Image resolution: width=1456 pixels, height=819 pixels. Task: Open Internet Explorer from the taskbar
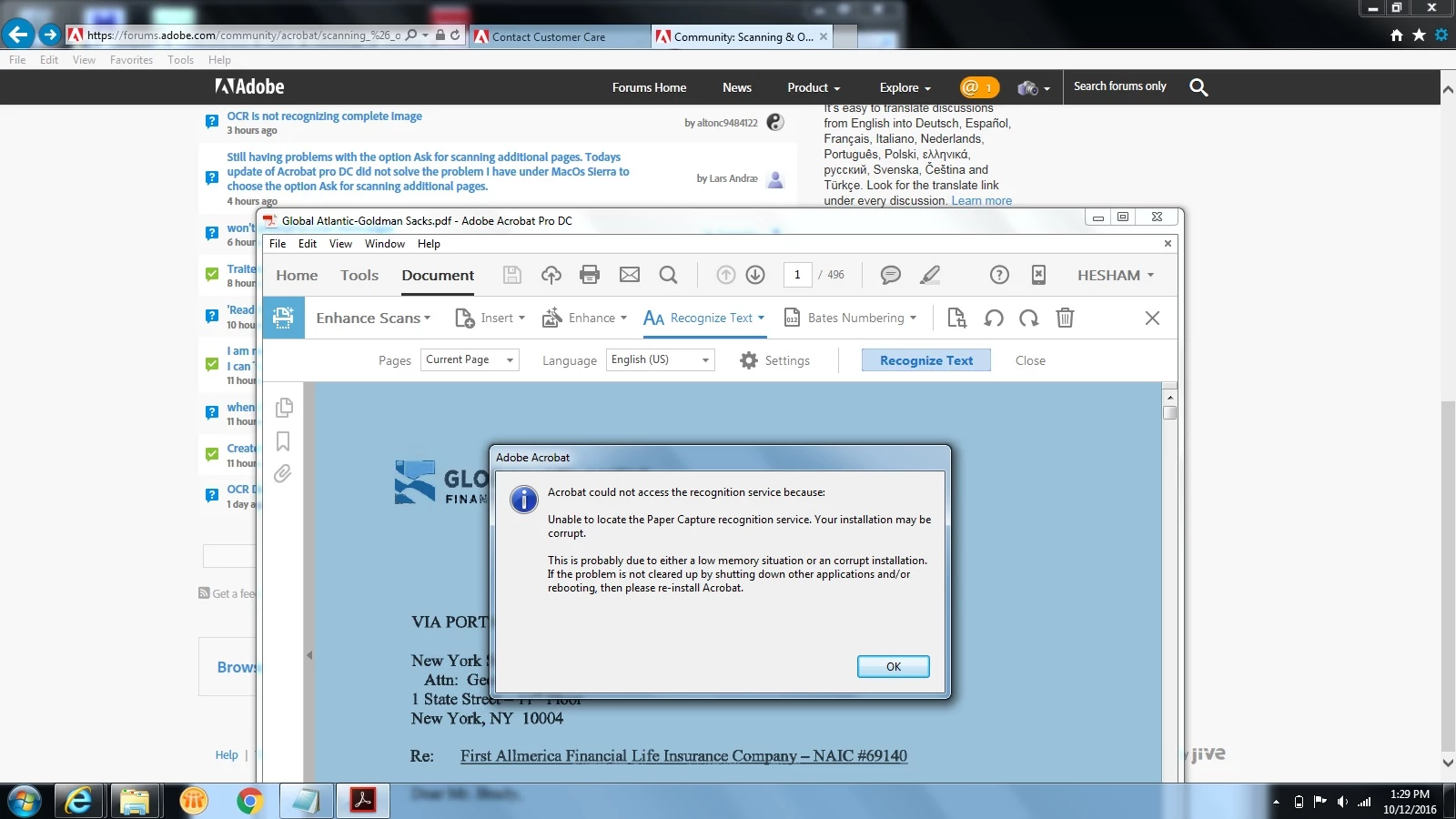[78, 802]
